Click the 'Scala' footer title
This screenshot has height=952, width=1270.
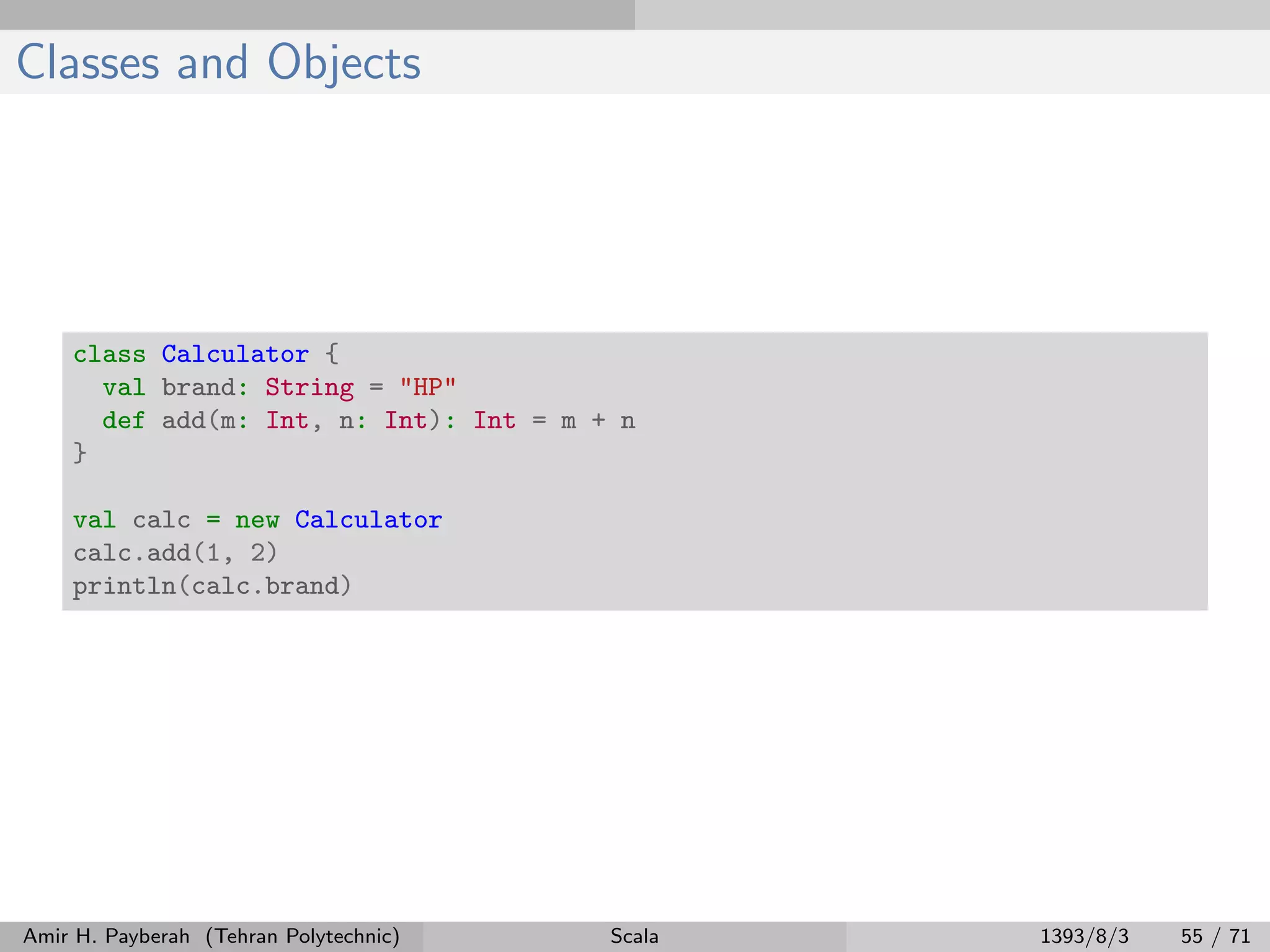[634, 936]
